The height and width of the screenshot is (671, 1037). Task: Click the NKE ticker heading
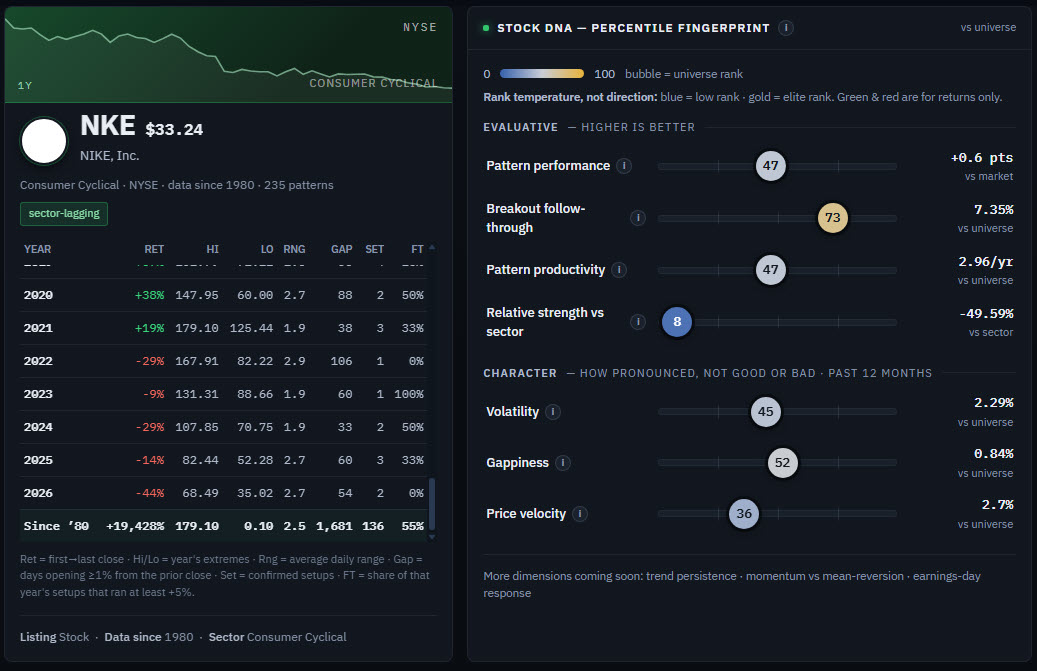pos(108,126)
